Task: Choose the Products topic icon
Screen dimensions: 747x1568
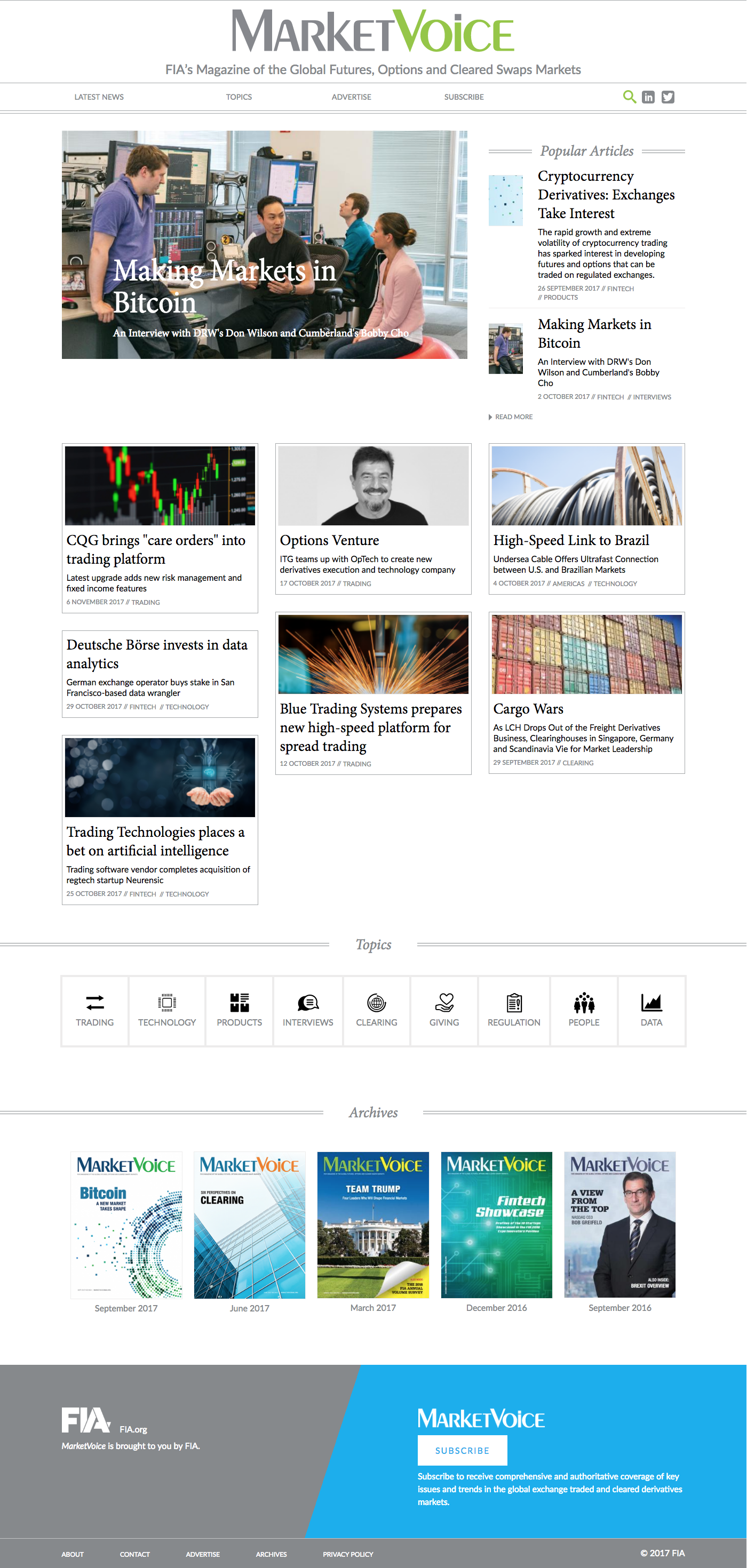Action: tap(239, 1002)
